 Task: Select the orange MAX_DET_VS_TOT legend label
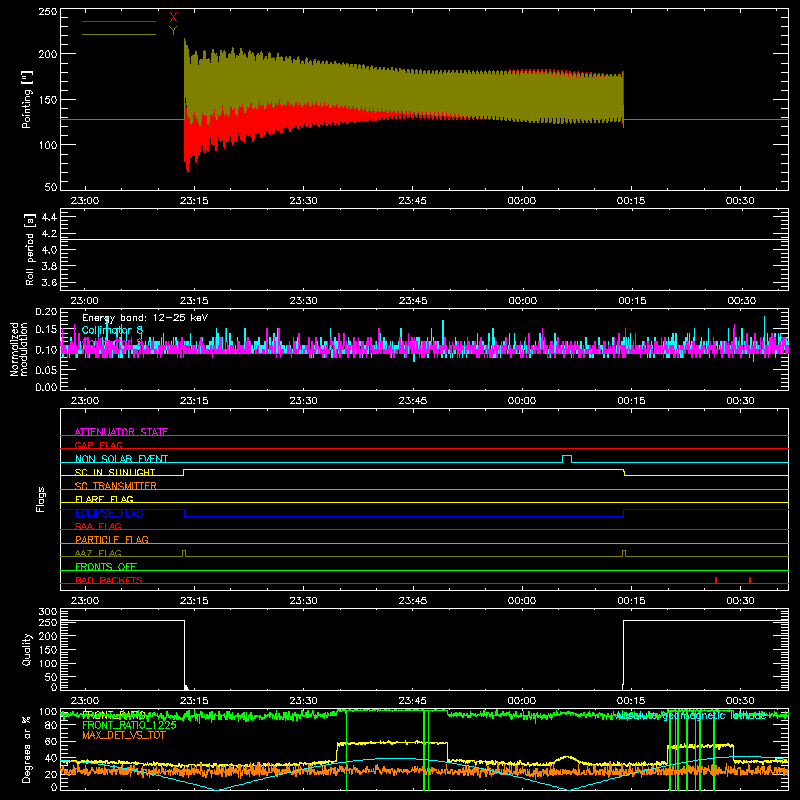(123, 735)
